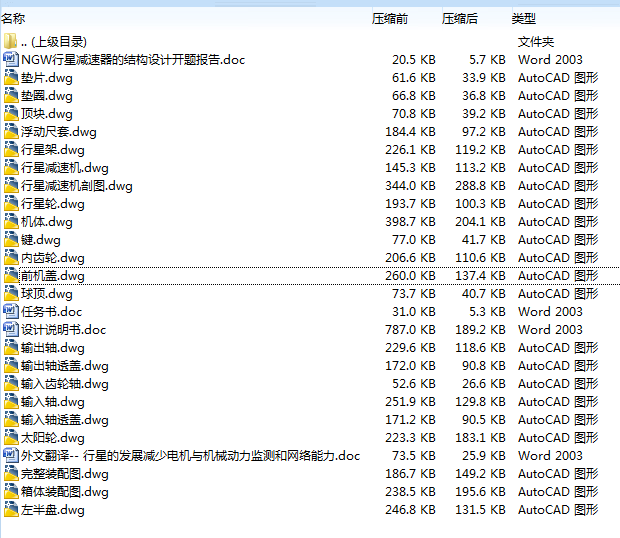This screenshot has width=620, height=538.
Task: Click the DWG icon beside 输入齿轮轴.dwg
Action: pyautogui.click(x=11, y=383)
